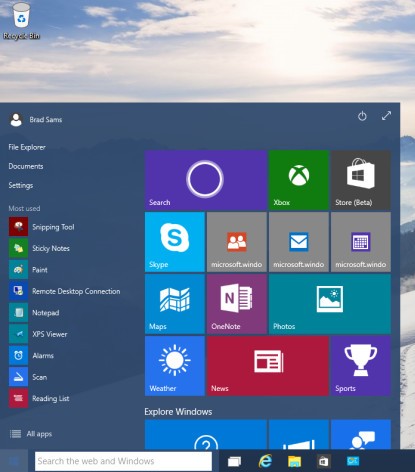The image size is (415, 472).
Task: Open the green Xbox tile
Action: point(299,180)
